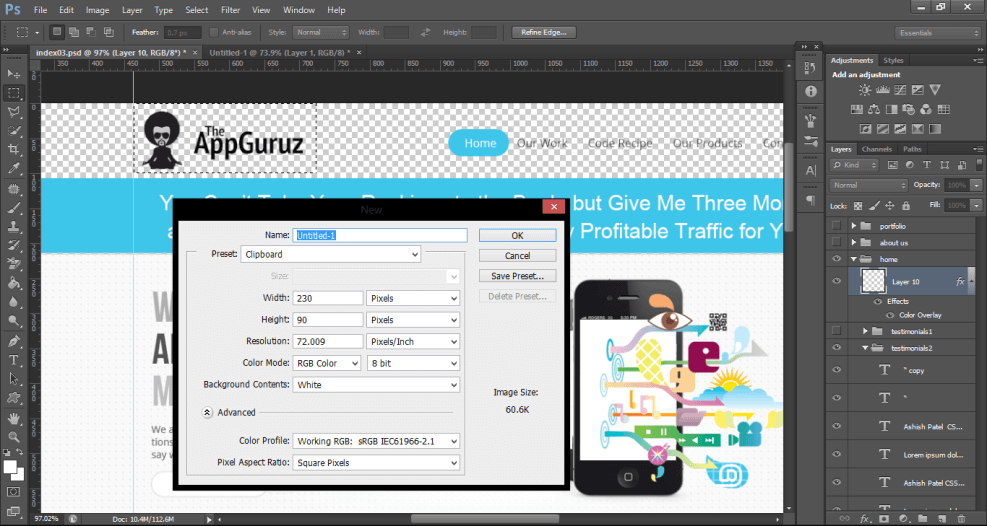Screen dimensions: 987x526
Task: Switch to the Channels tab
Action: [877, 149]
